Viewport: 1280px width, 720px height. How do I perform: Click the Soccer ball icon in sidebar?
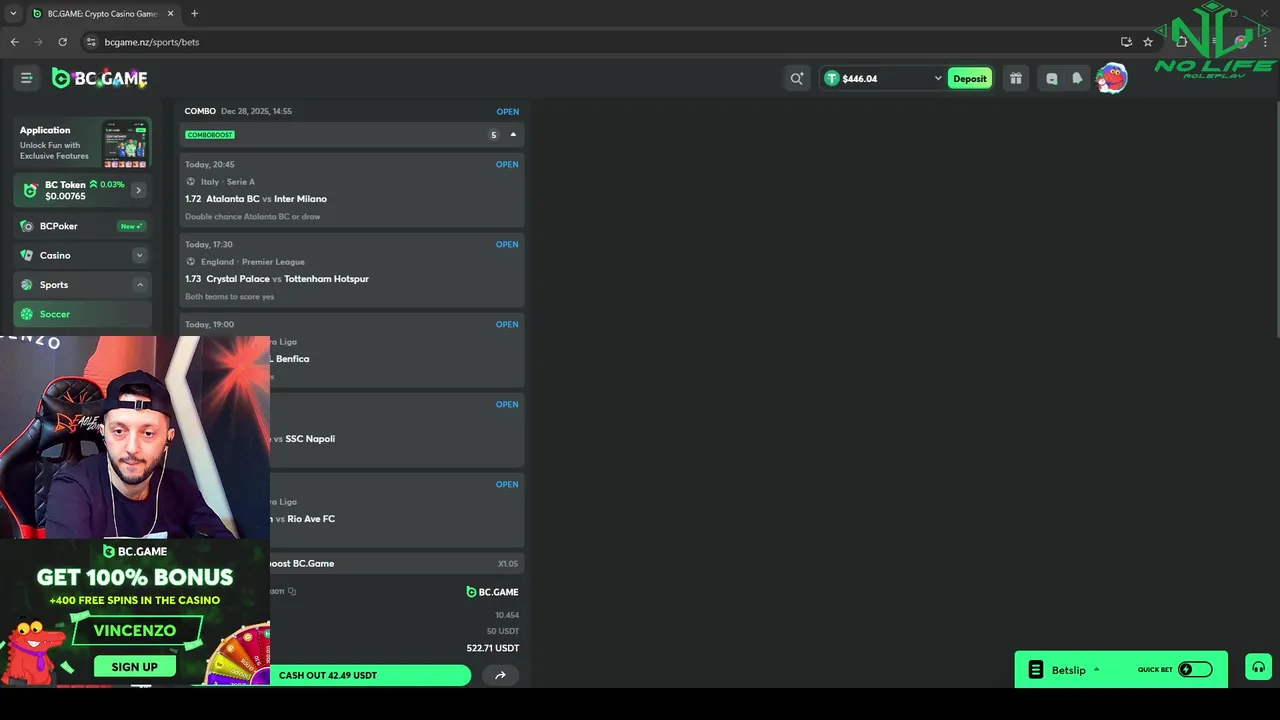tap(27, 314)
